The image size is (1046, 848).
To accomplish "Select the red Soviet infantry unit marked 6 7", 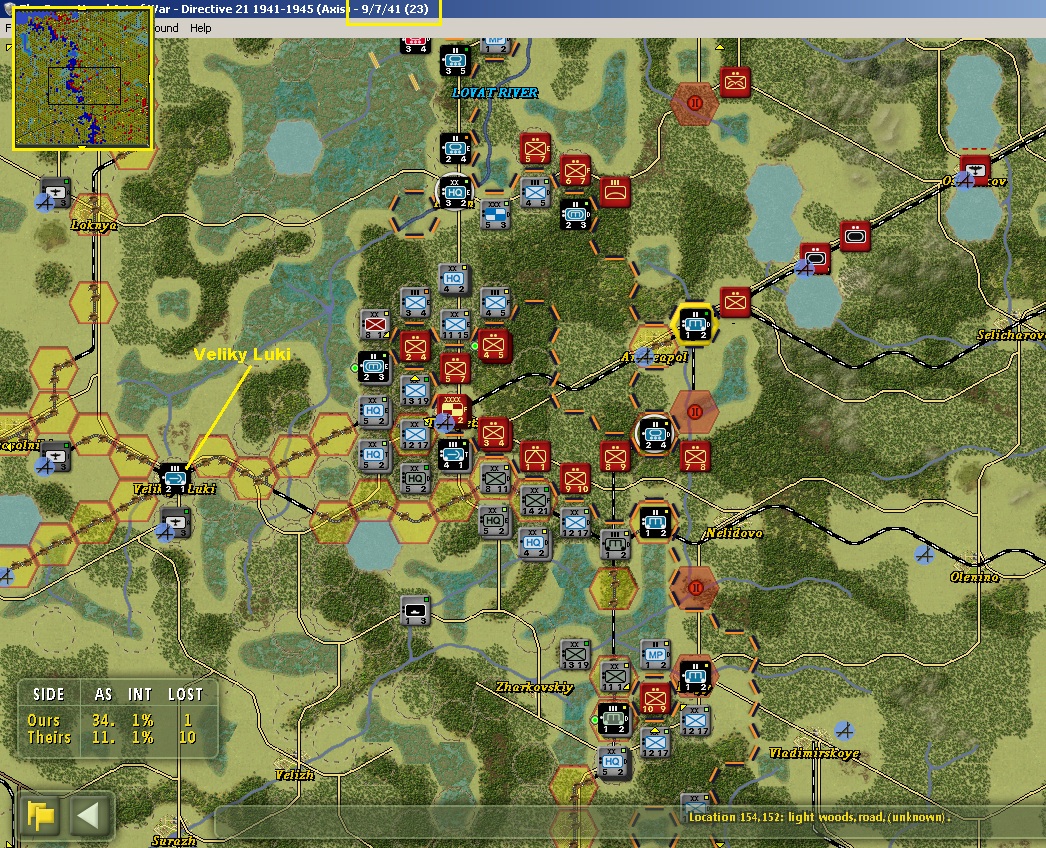I will point(575,170).
